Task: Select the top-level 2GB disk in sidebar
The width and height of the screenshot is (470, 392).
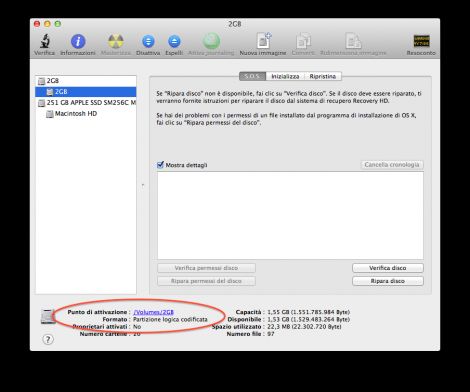Action: point(86,81)
